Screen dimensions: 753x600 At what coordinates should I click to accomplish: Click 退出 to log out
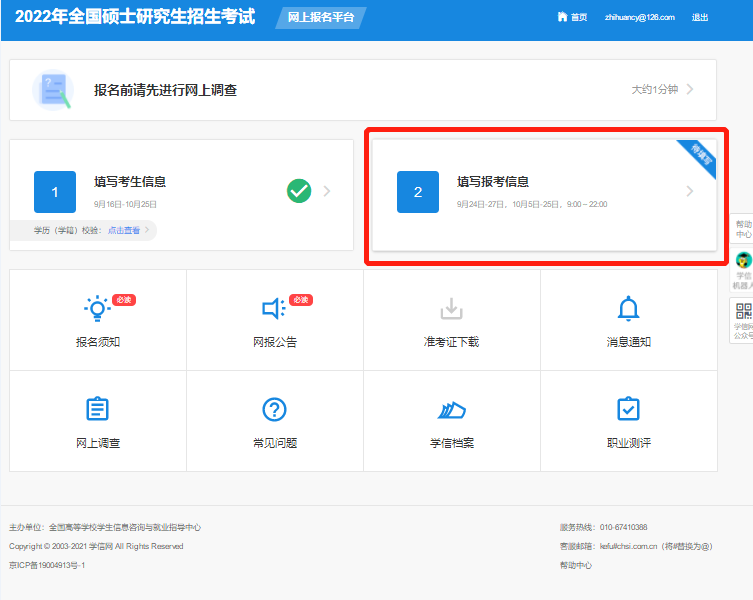(x=700, y=17)
